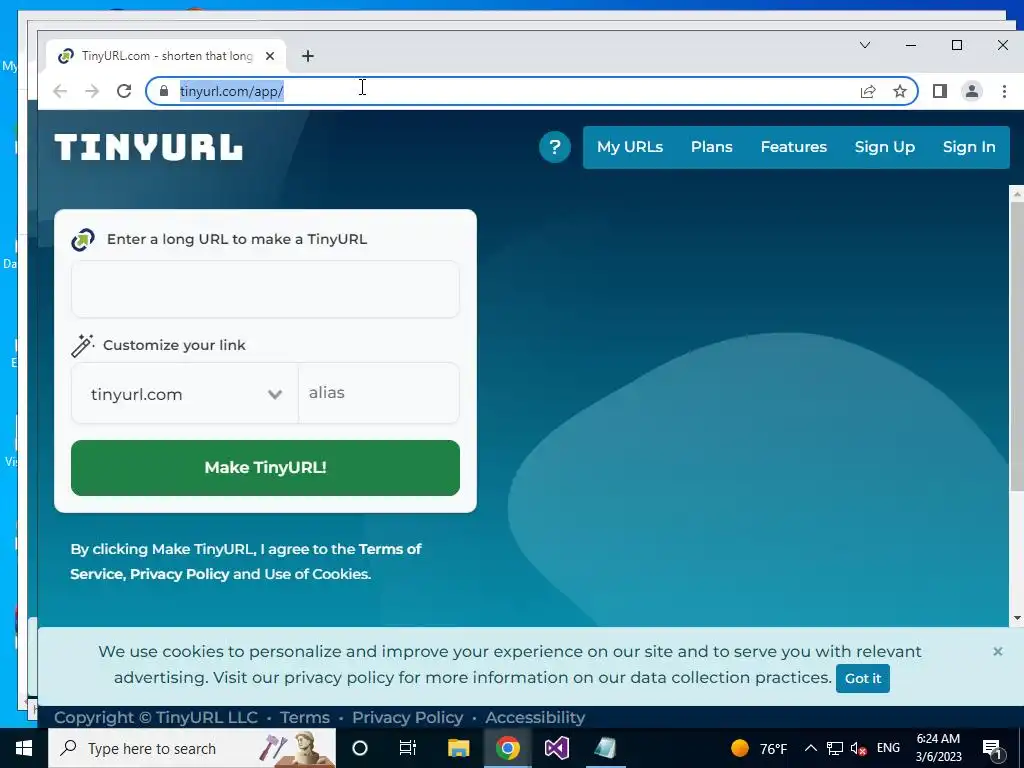
Task: Expand the tinyurl.com domain dropdown
Action: tap(185, 394)
